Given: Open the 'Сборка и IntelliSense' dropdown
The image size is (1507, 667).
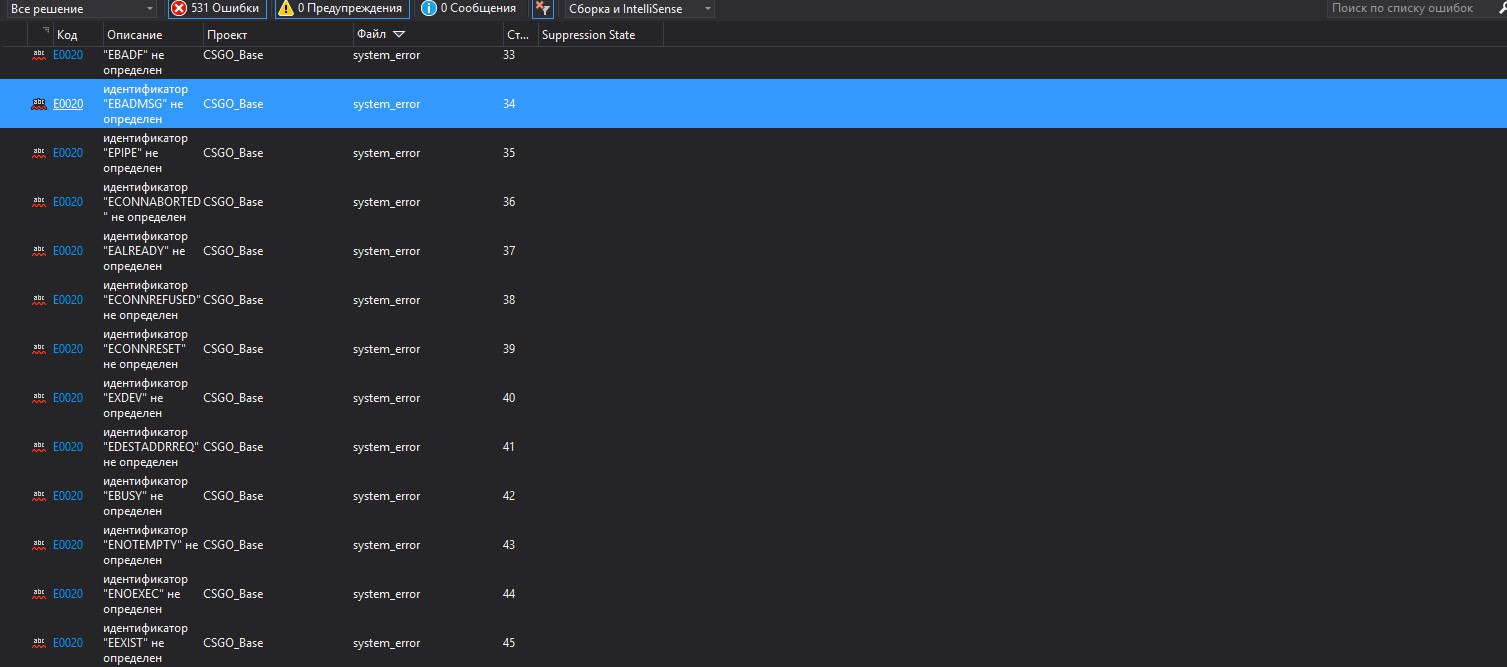Looking at the screenshot, I should [x=640, y=8].
